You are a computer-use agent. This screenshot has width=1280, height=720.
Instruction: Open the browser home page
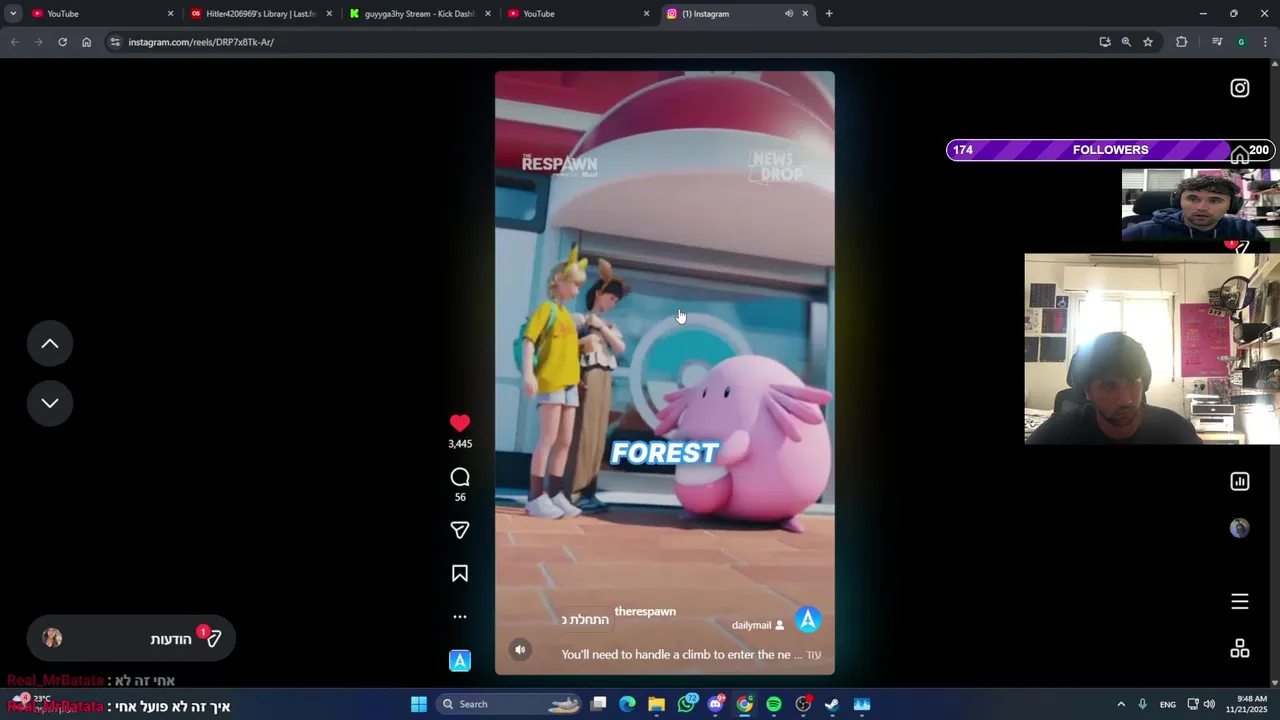86,42
